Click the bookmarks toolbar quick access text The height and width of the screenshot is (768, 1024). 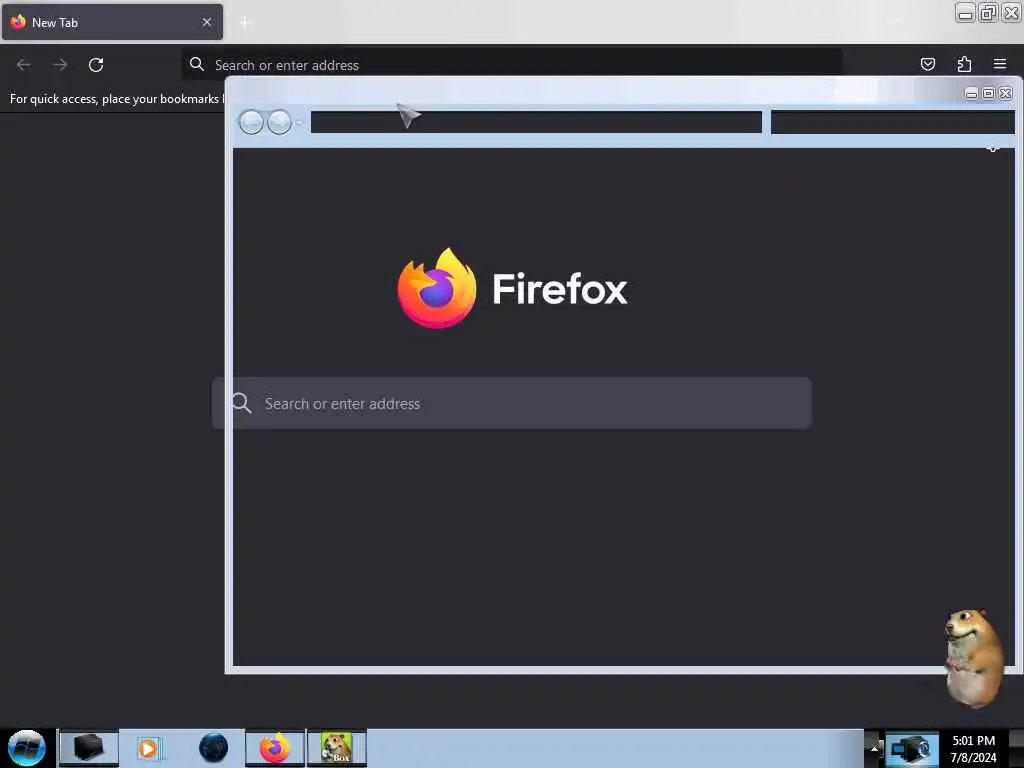[115, 99]
